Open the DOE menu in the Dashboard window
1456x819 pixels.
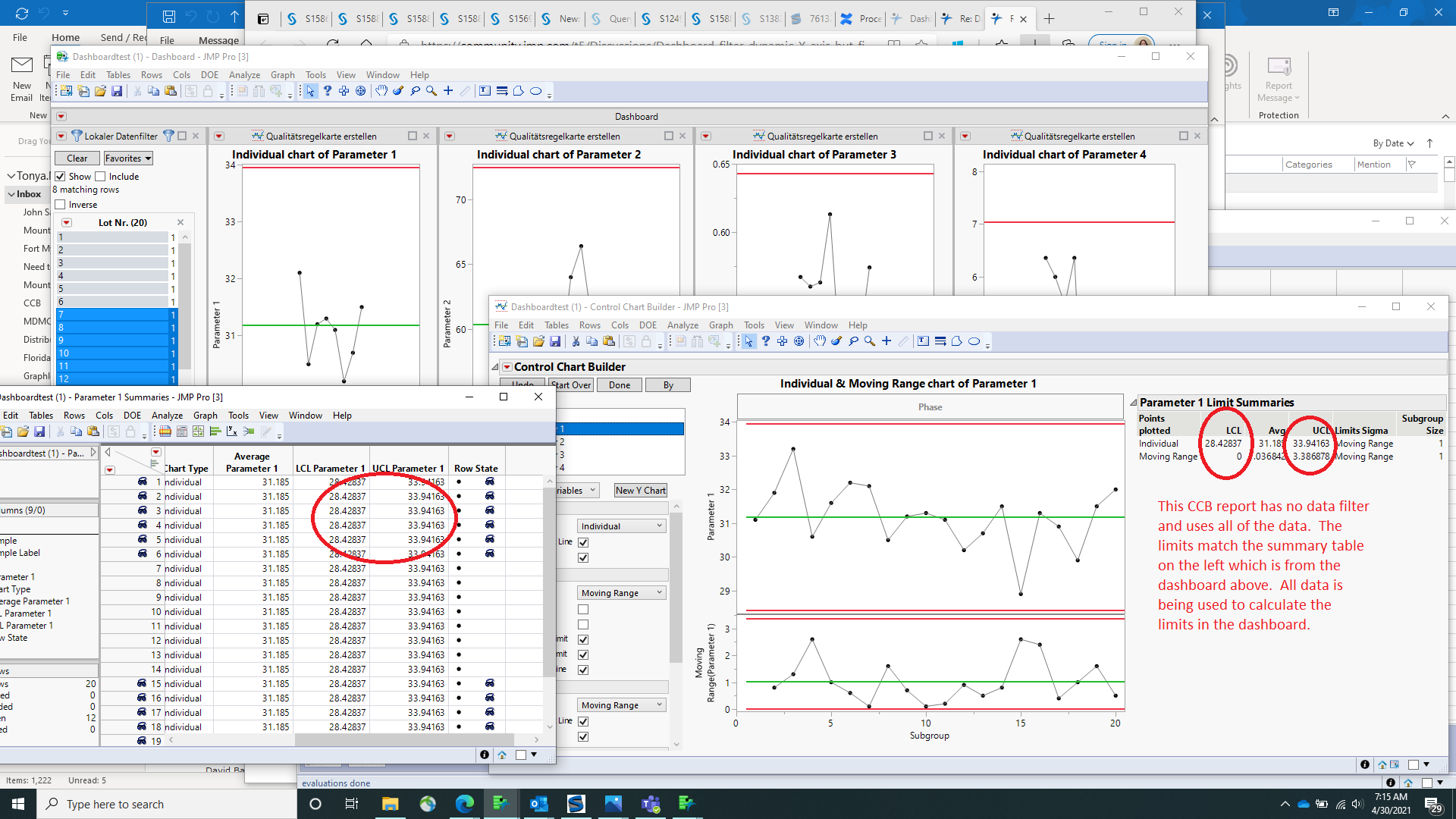click(x=210, y=74)
